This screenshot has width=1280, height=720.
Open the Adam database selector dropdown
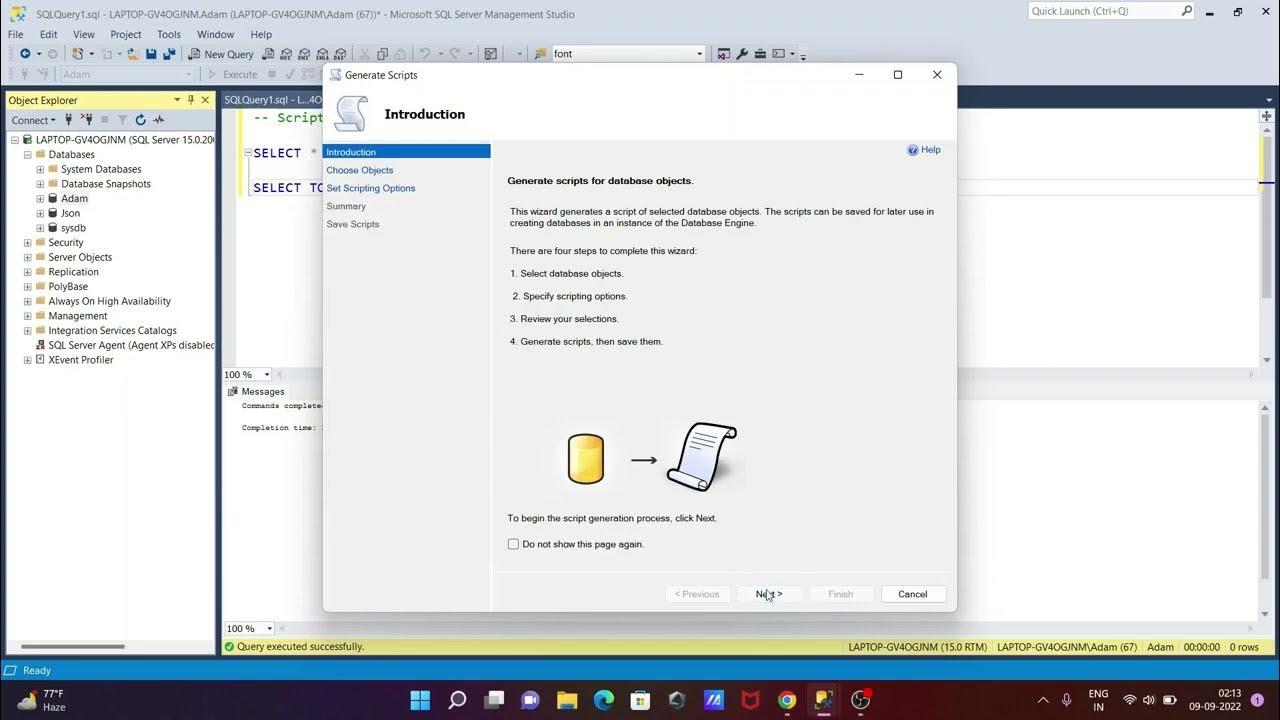(187, 74)
